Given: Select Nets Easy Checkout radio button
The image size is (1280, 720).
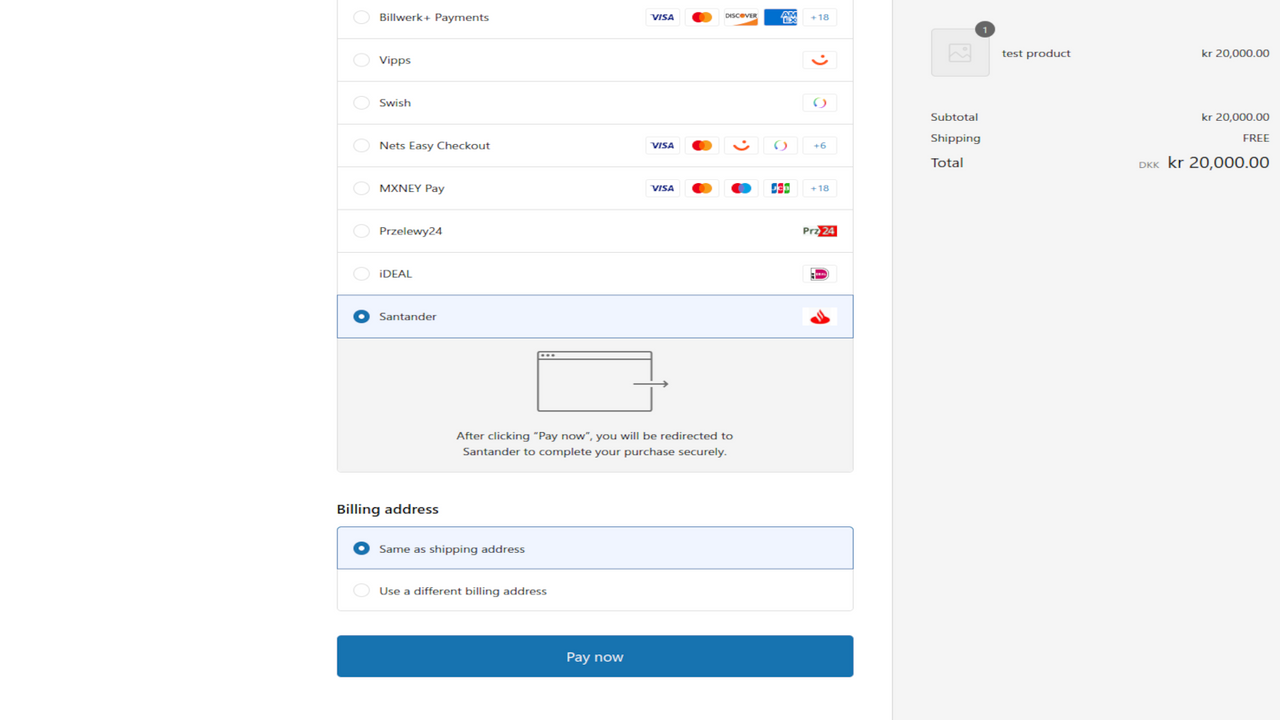Looking at the screenshot, I should pyautogui.click(x=361, y=146).
